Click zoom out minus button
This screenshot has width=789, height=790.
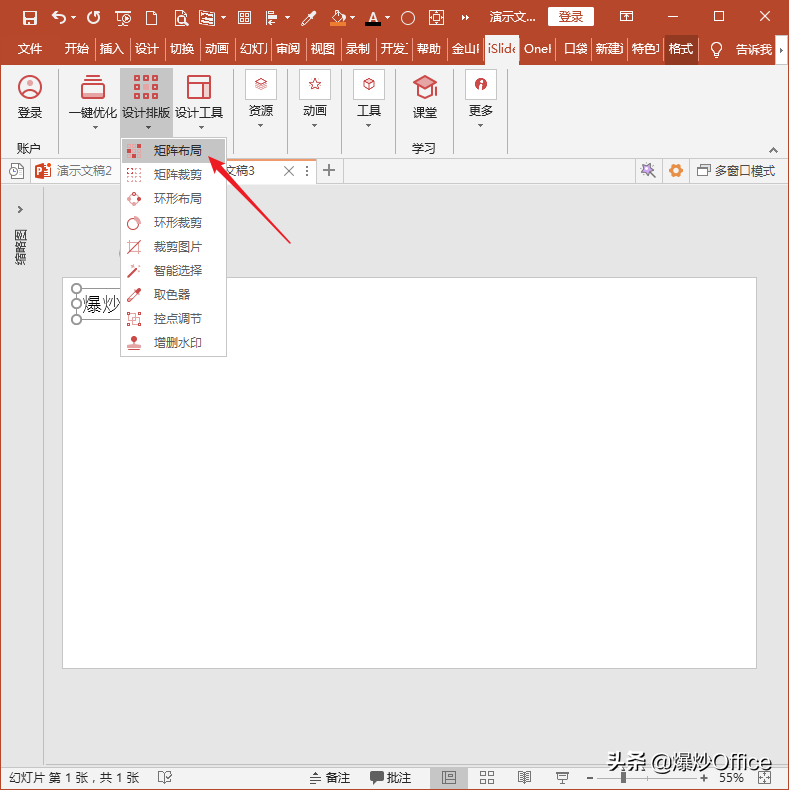590,778
